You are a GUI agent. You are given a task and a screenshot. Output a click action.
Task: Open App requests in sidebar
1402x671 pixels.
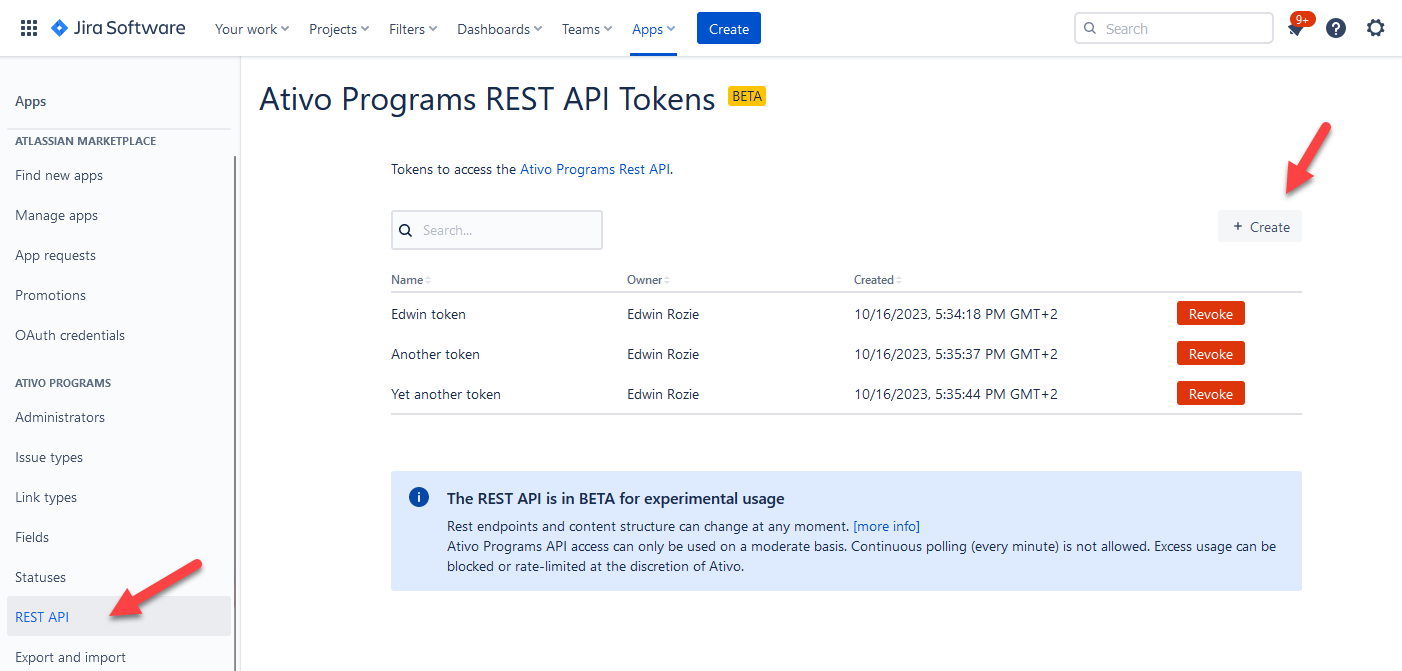pyautogui.click(x=56, y=255)
